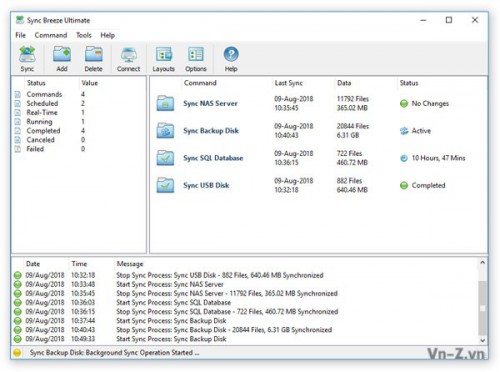500x372 pixels.
Task: Click the document icon beside Failed status
Action: pos(18,149)
